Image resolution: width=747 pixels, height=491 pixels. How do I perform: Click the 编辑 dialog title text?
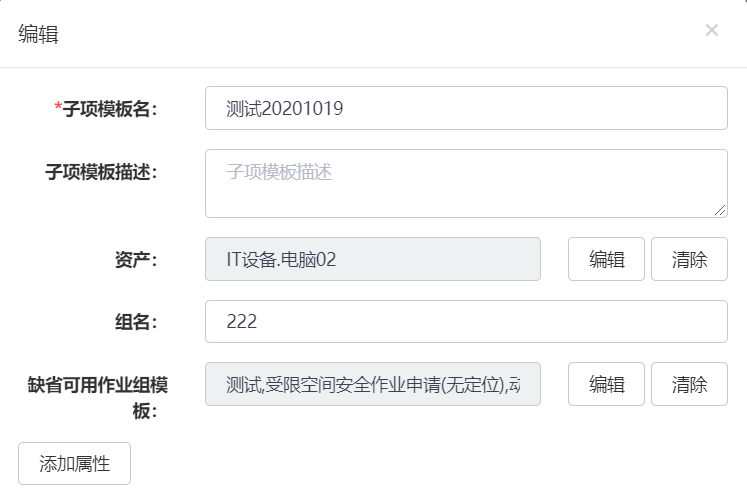point(38,34)
